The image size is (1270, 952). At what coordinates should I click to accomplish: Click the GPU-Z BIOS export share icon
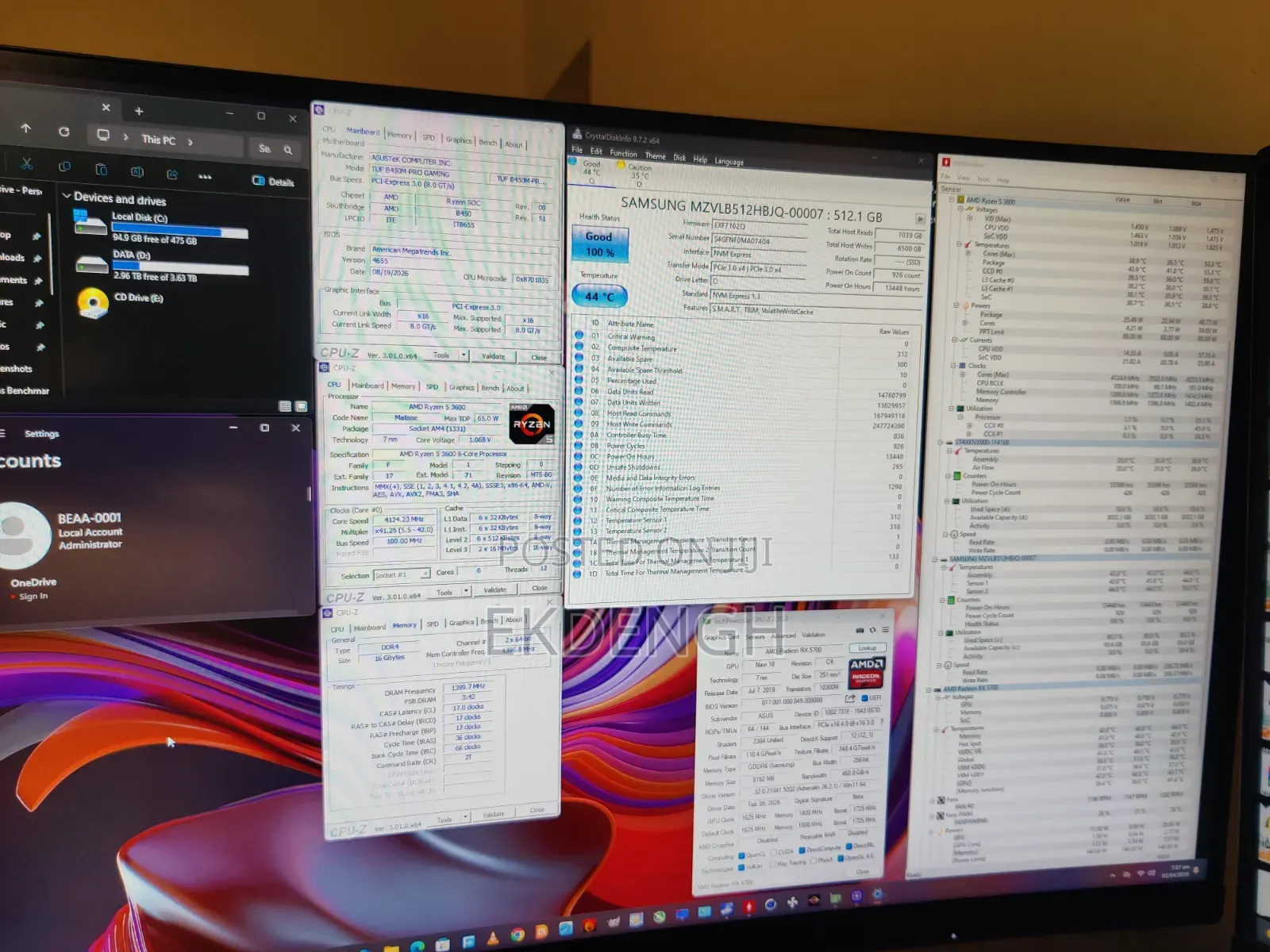pos(850,698)
